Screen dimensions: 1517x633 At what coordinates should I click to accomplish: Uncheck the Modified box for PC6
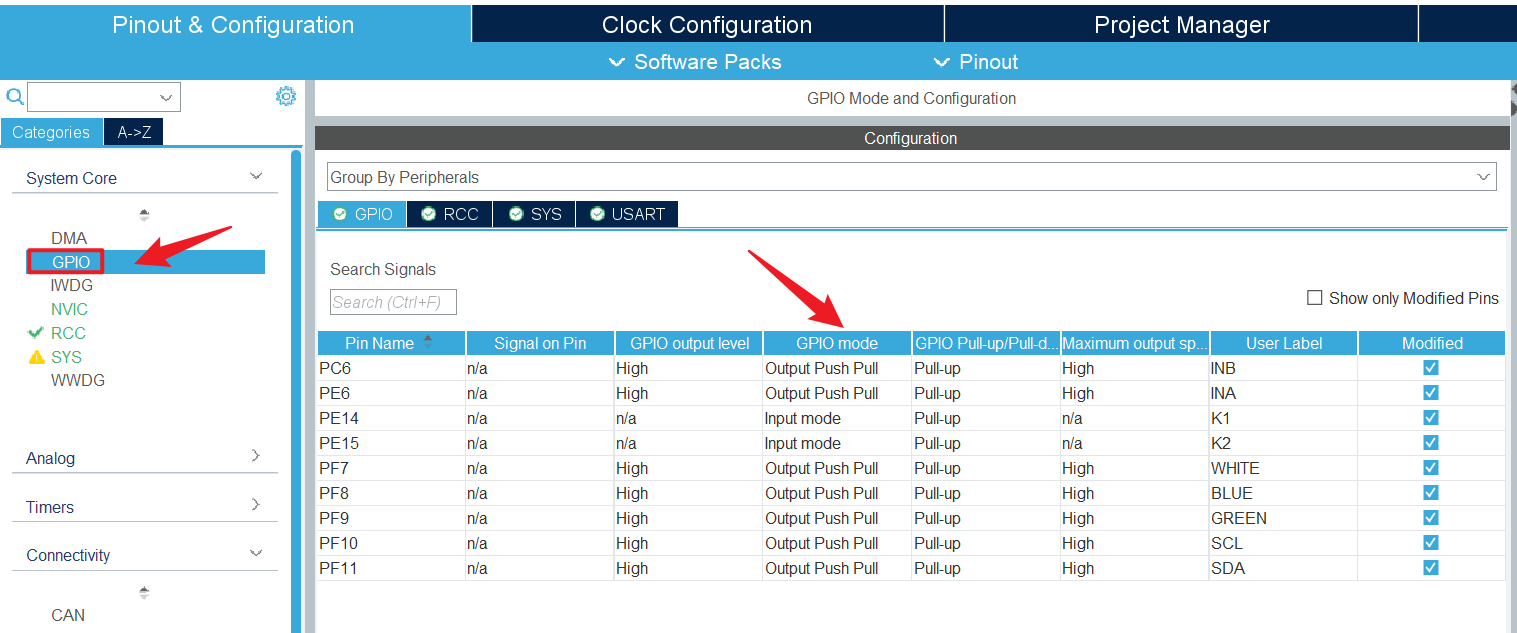(x=1431, y=368)
